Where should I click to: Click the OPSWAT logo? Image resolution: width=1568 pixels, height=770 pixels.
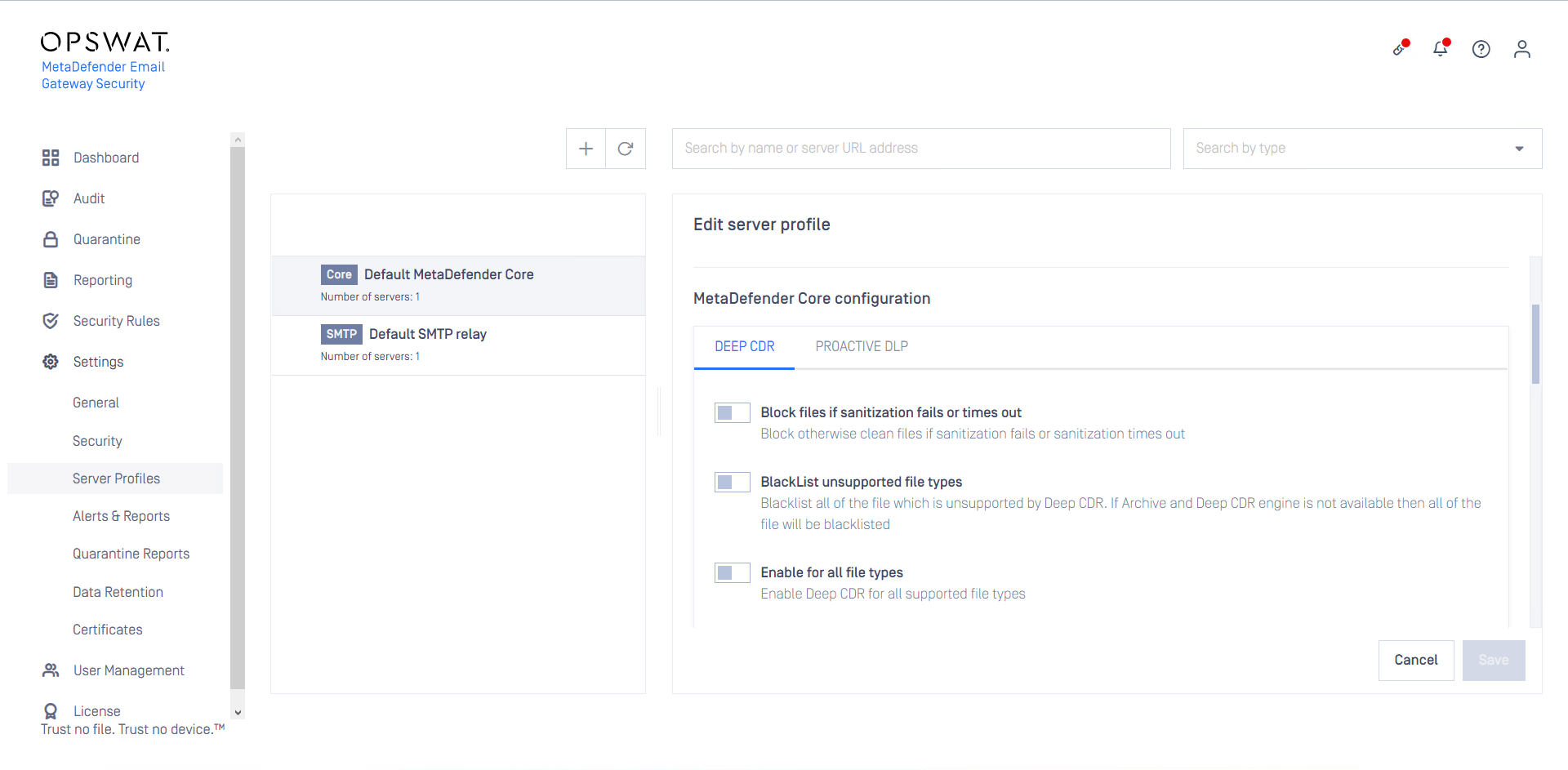[x=105, y=42]
